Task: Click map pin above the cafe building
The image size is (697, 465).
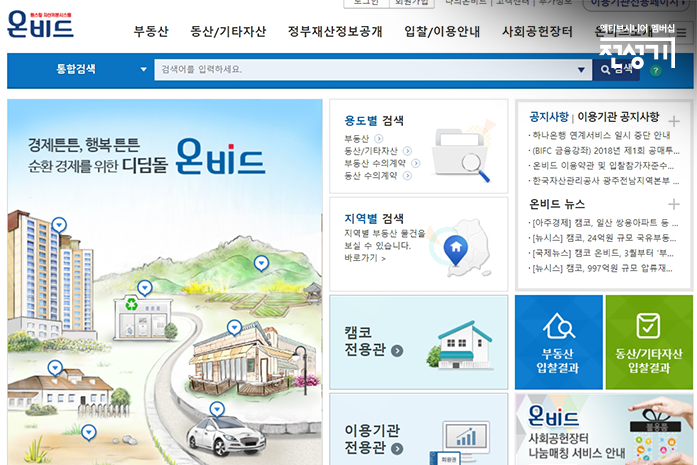Action: click(x=234, y=328)
